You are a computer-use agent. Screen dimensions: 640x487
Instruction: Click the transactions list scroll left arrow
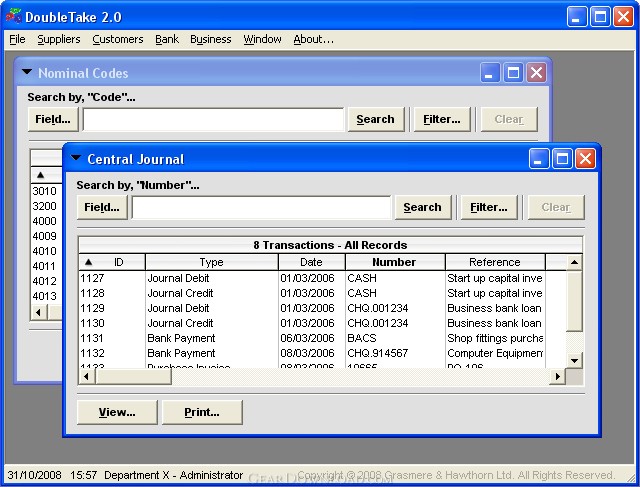87,376
